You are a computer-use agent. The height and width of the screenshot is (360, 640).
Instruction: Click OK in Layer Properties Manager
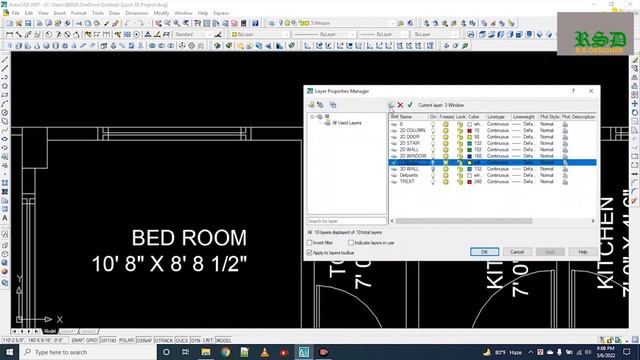484,252
